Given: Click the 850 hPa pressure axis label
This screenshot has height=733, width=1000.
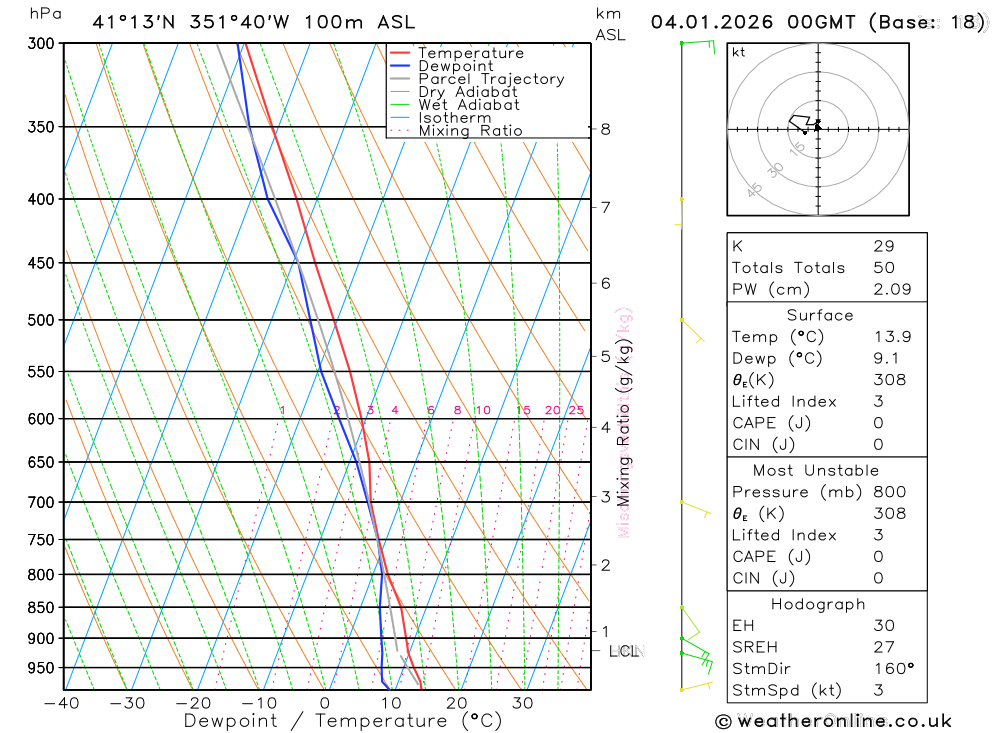Looking at the screenshot, I should point(41,608).
